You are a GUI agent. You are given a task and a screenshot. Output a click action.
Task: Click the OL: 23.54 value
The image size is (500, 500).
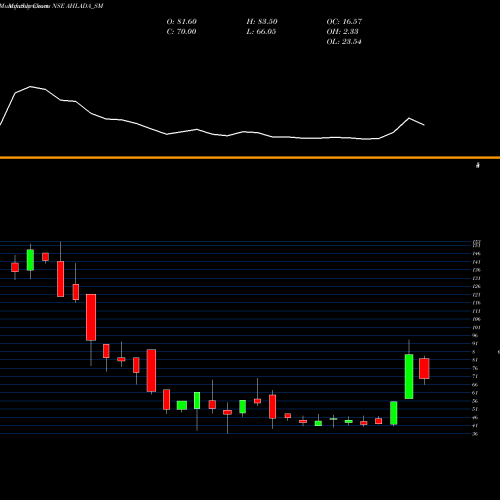[344, 42]
